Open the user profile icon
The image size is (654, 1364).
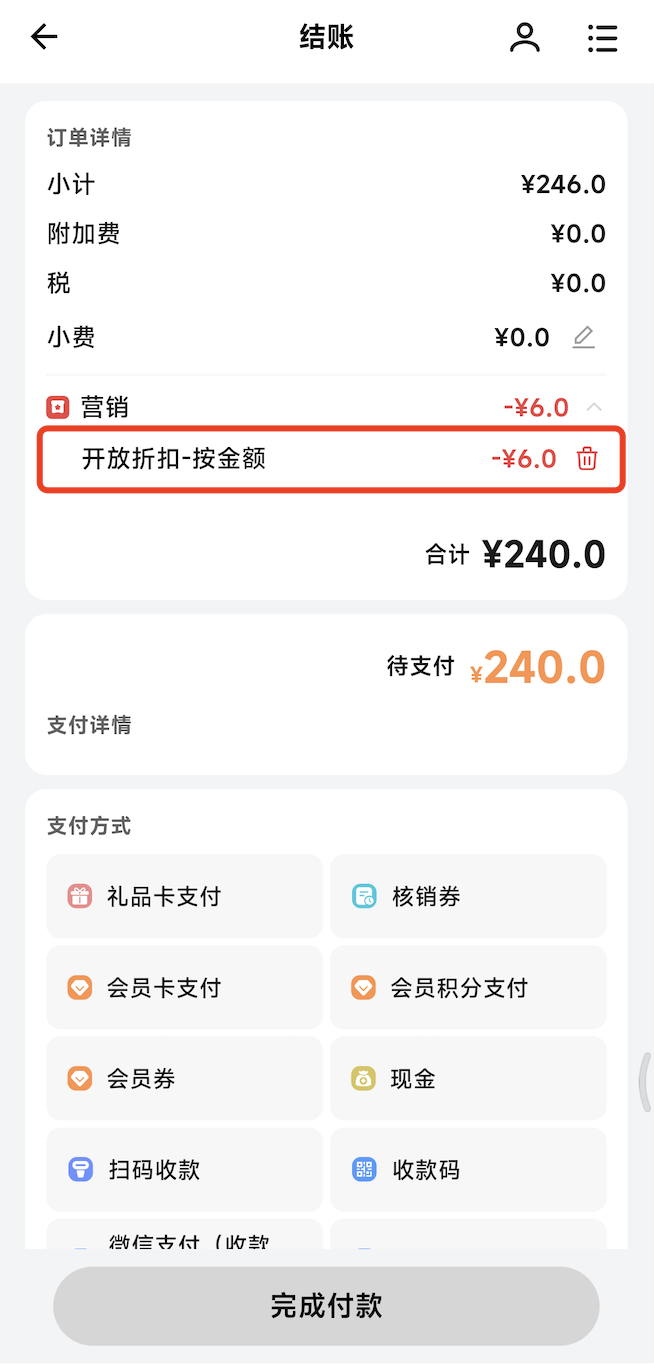pyautogui.click(x=524, y=38)
